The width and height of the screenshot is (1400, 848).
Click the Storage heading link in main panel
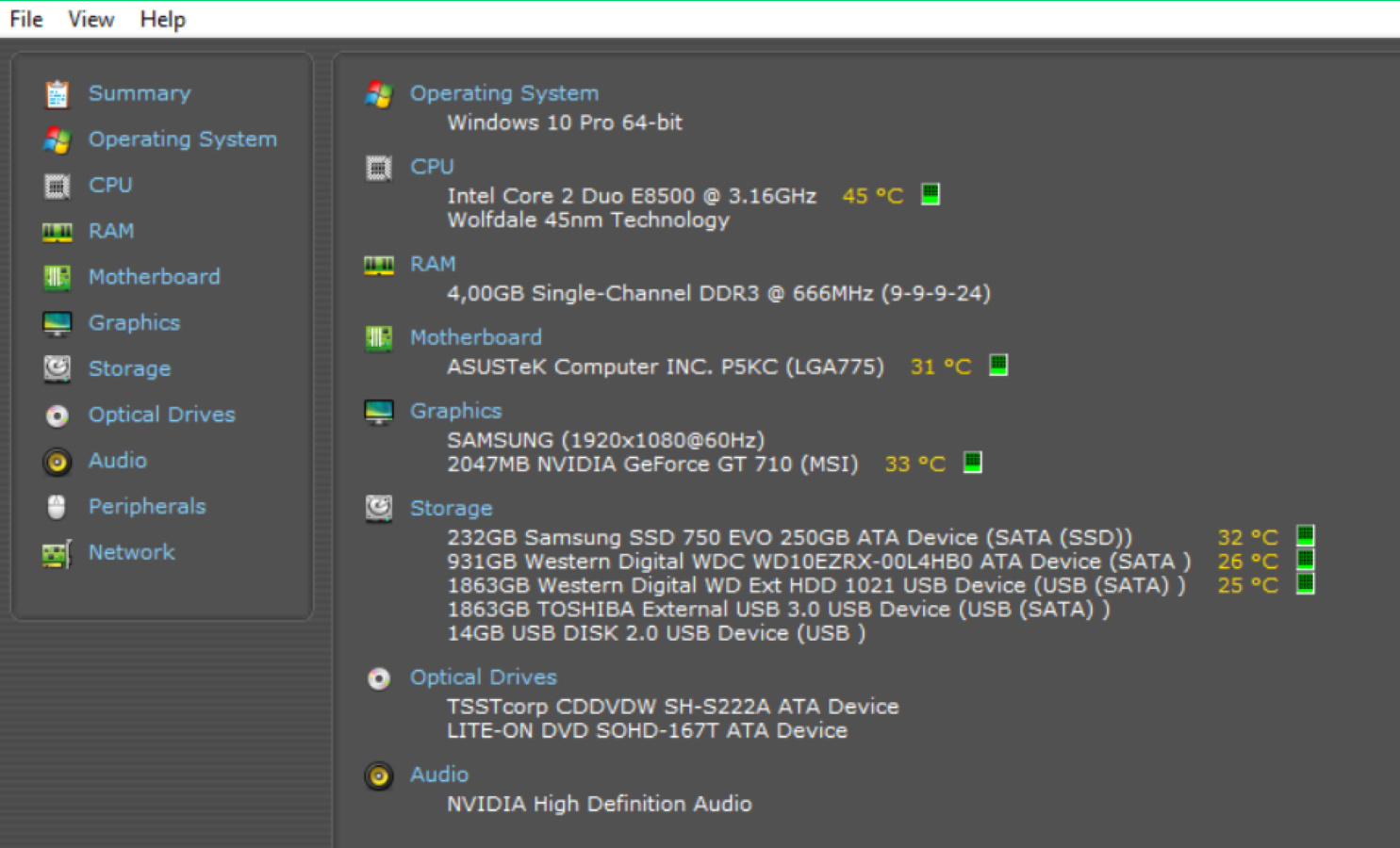click(x=451, y=508)
